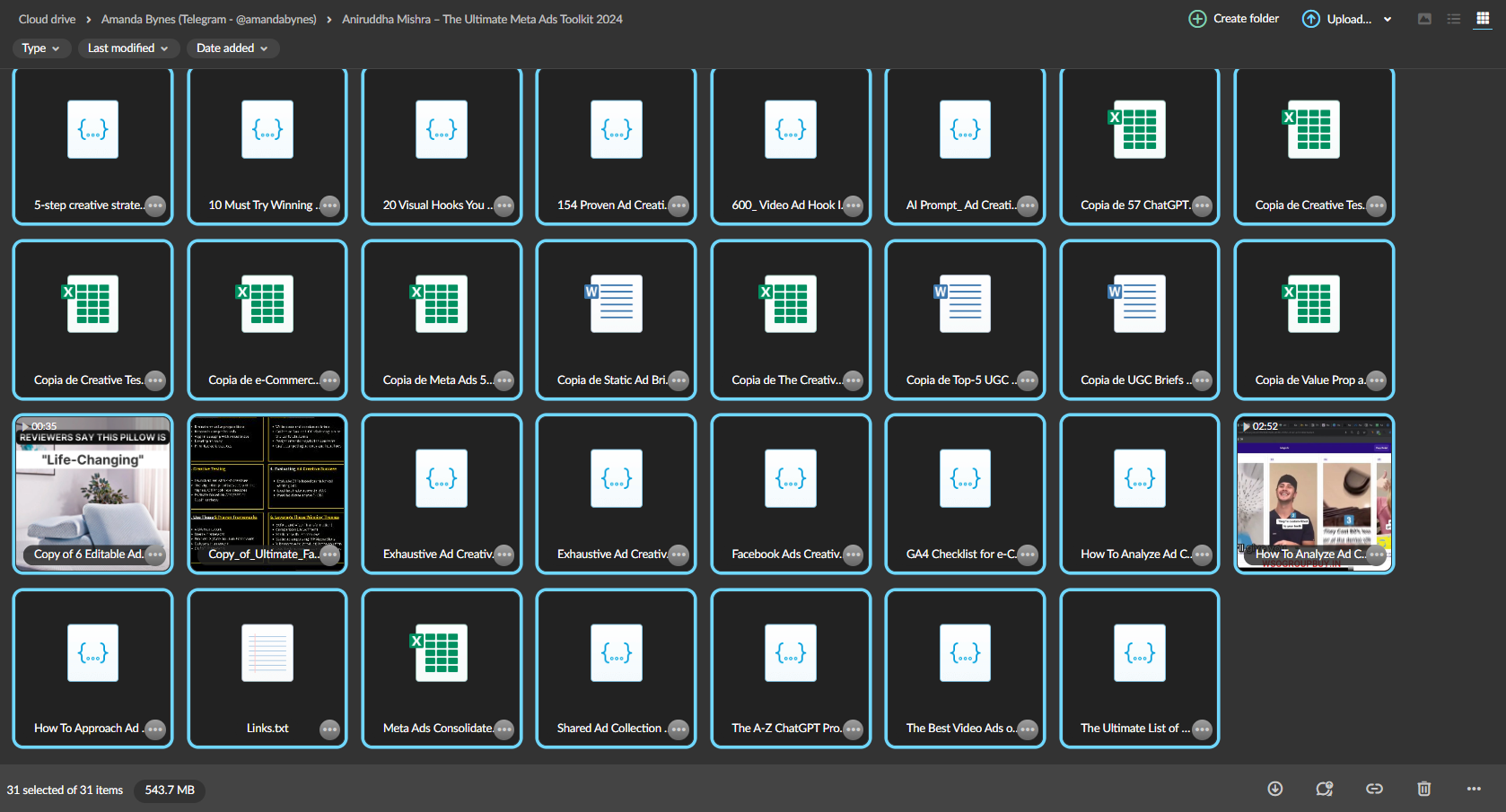Viewport: 1506px width, 812px height.
Task: Open the Date added filter dropdown
Action: click(232, 48)
